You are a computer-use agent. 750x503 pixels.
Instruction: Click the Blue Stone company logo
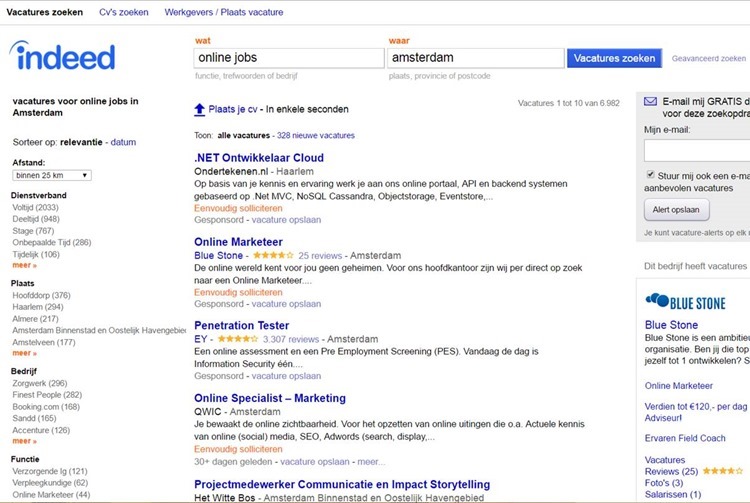(x=685, y=302)
